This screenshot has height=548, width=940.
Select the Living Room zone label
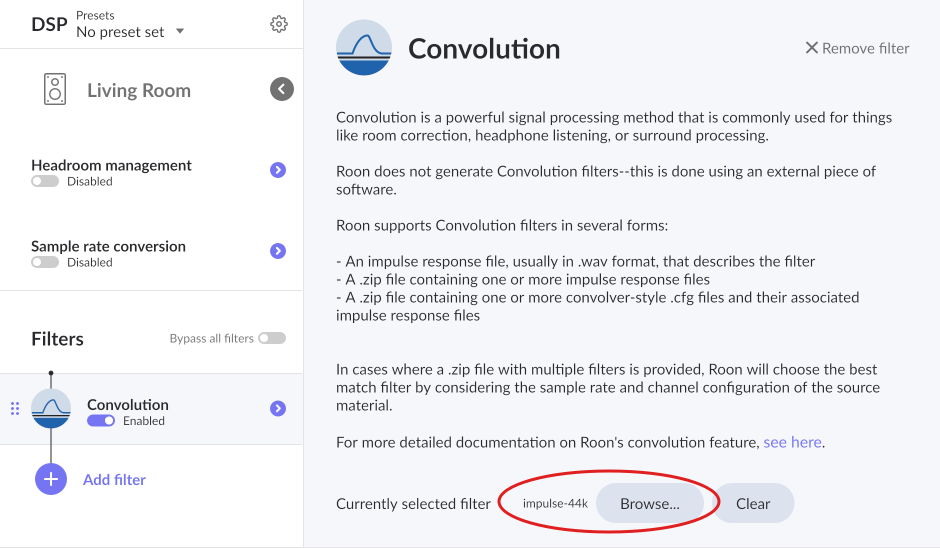[x=139, y=90]
